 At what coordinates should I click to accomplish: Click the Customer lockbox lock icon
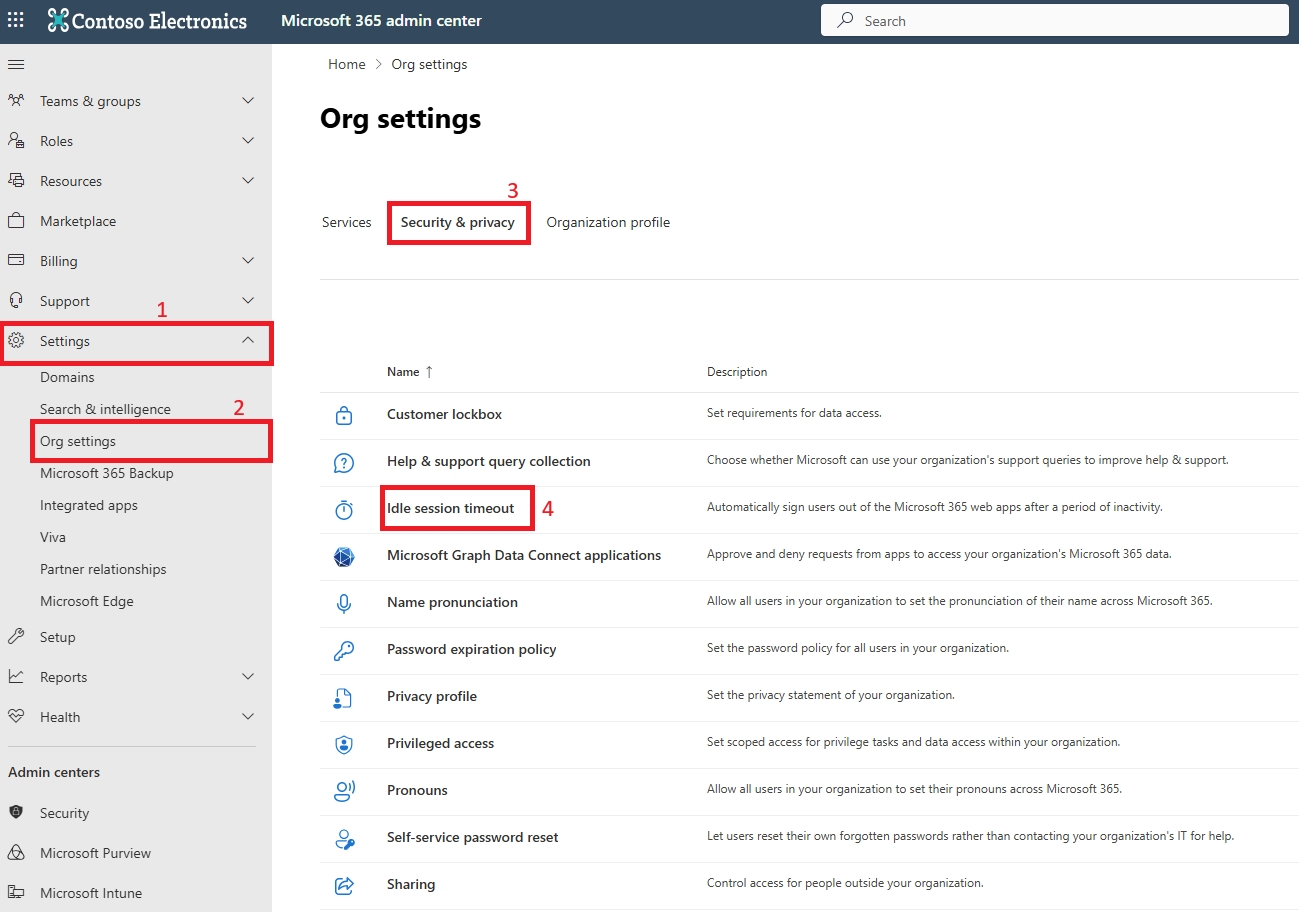point(344,415)
